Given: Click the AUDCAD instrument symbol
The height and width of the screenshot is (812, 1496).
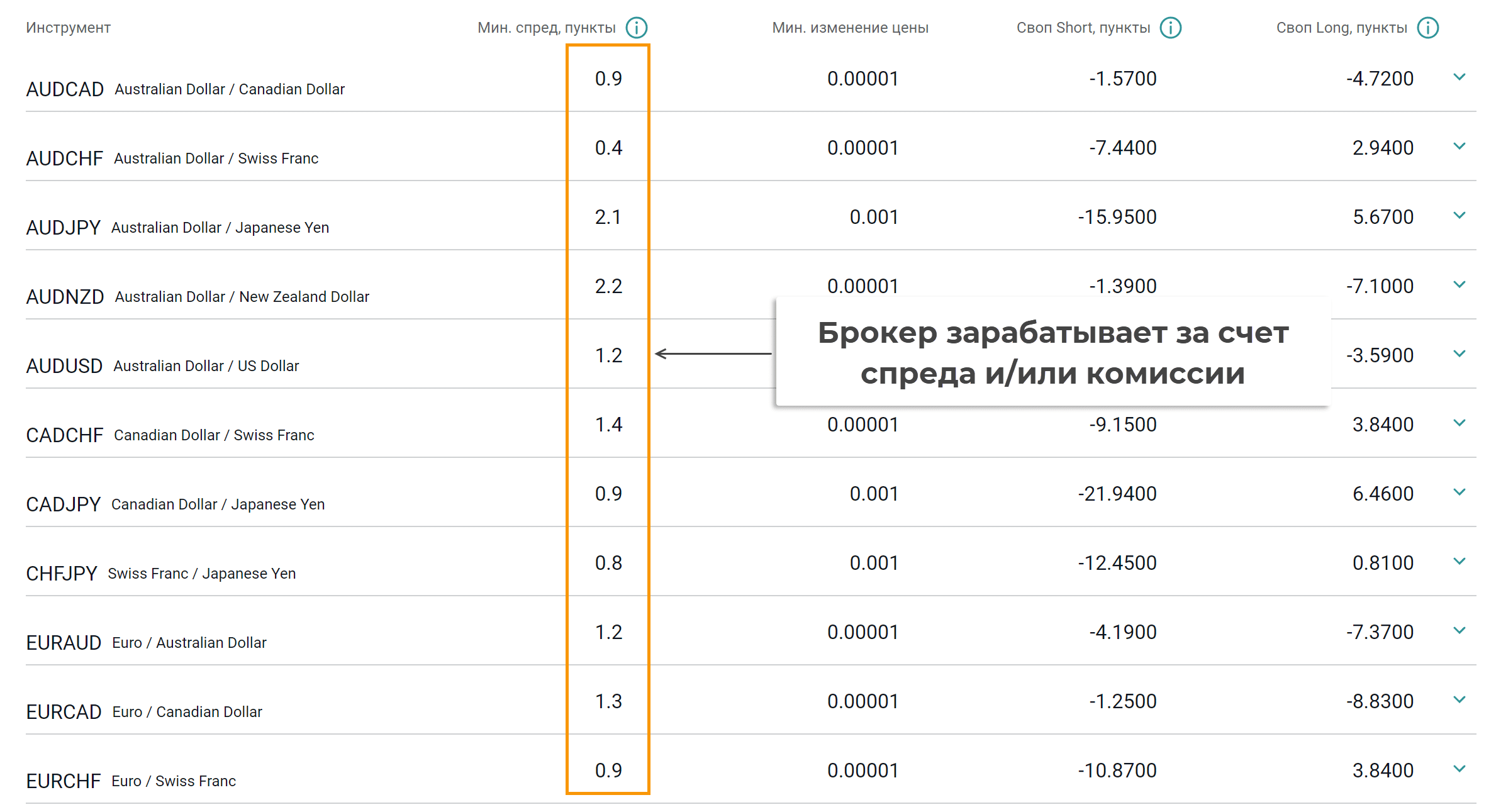Looking at the screenshot, I should pyautogui.click(x=65, y=89).
